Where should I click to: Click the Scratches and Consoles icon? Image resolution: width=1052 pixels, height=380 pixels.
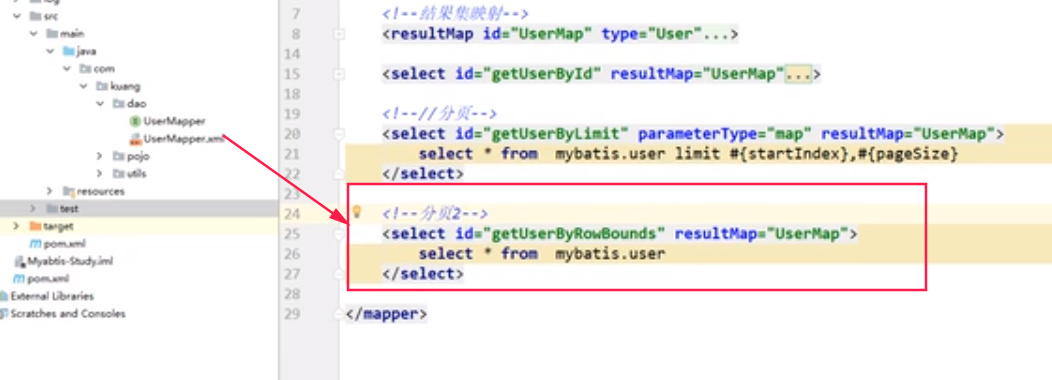[x=4, y=314]
